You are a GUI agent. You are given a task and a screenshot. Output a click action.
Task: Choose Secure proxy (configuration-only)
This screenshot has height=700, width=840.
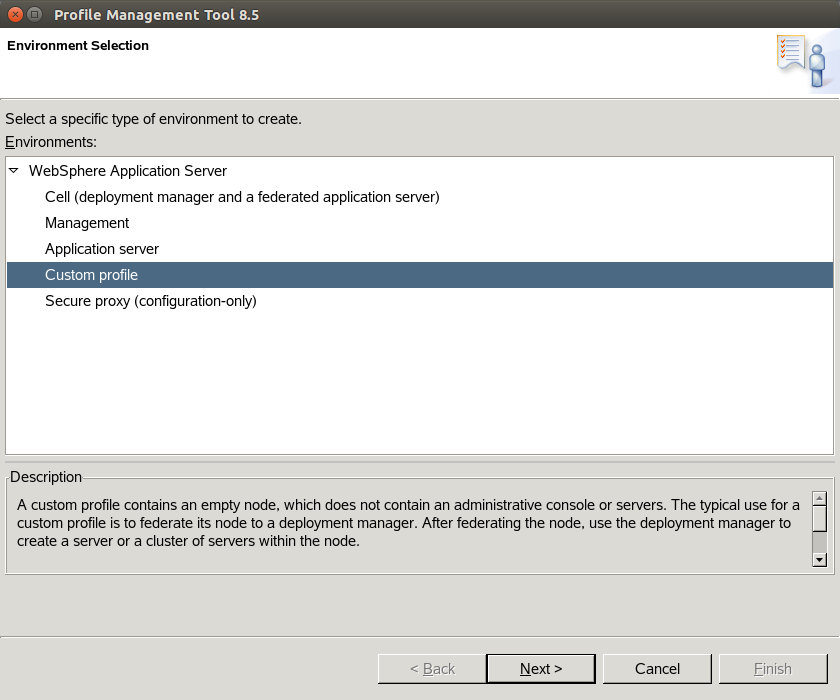[151, 301]
